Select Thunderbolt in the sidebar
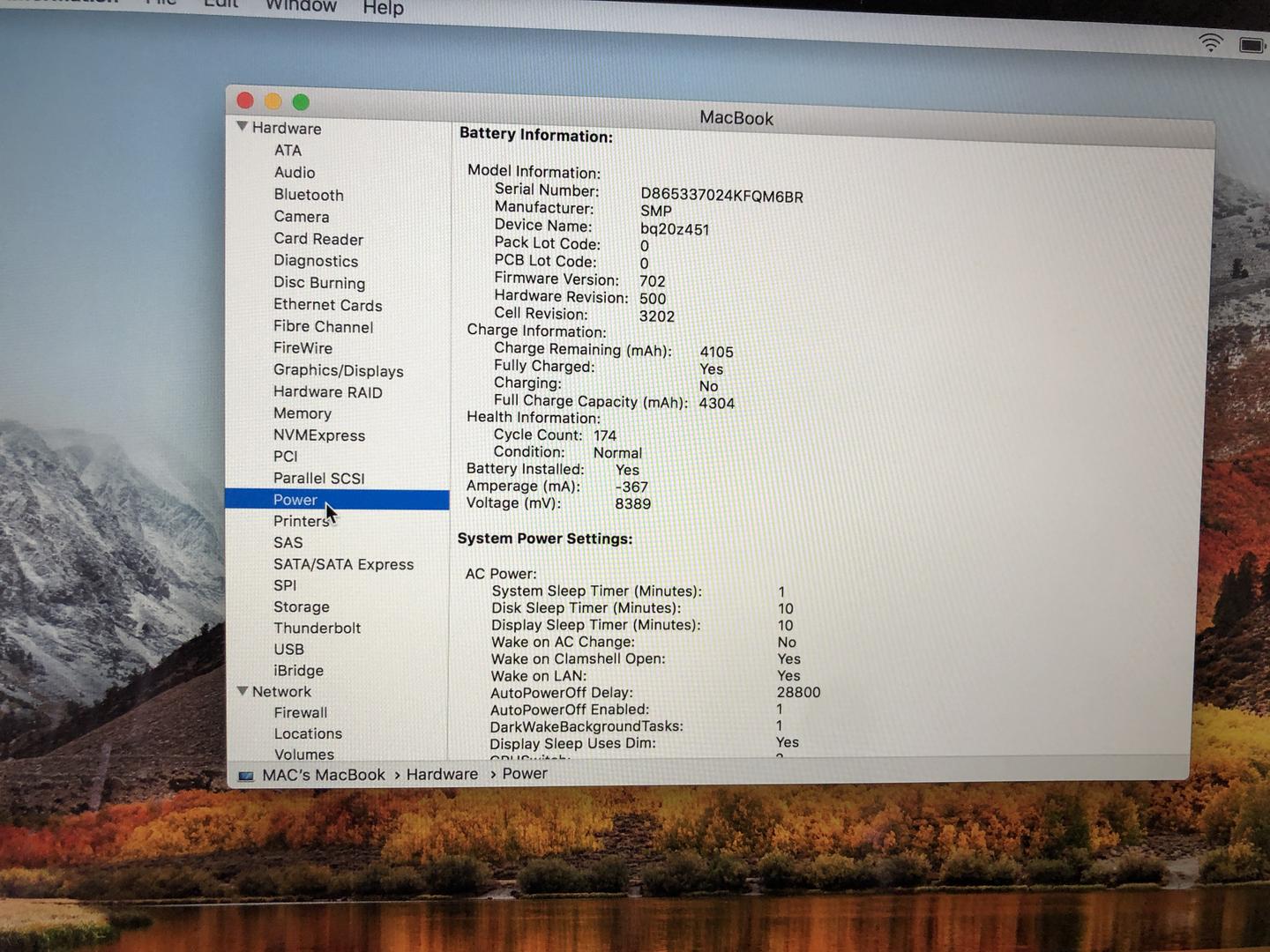Viewport: 1270px width, 952px height. coord(317,628)
